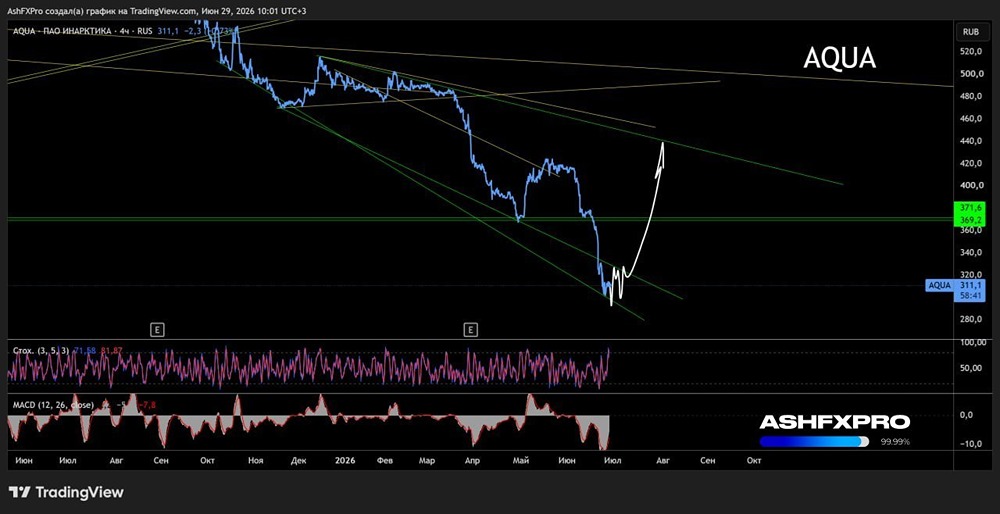Open the second earnings E marker near April
The height and width of the screenshot is (514, 1000).
[x=470, y=330]
